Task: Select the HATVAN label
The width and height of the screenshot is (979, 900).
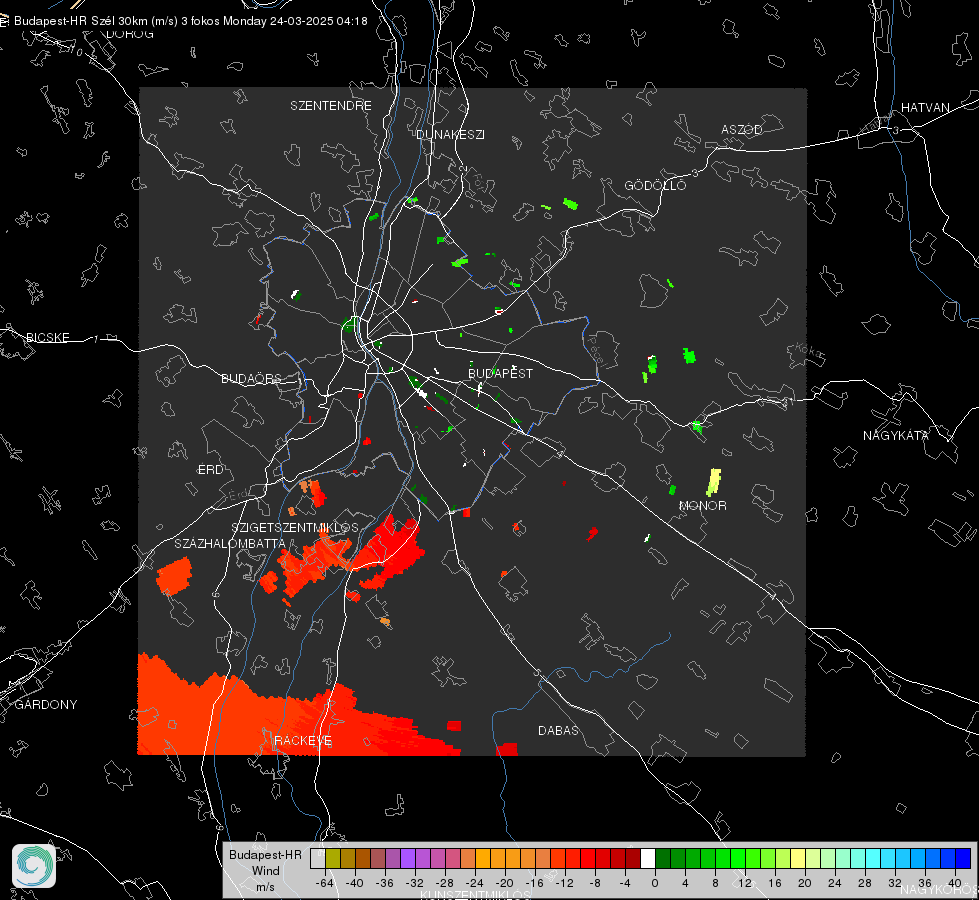Action: [925, 107]
